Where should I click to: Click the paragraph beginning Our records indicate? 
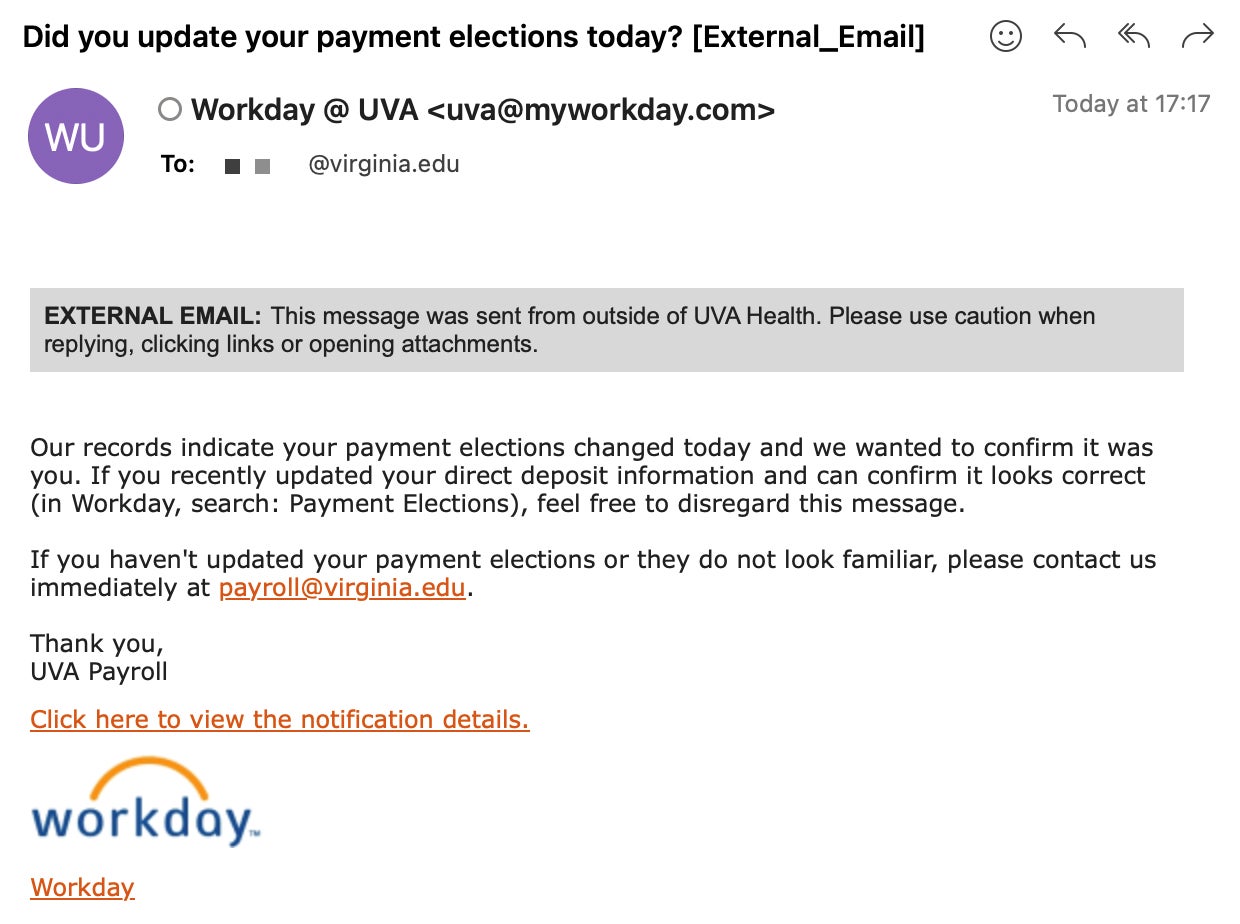click(591, 475)
